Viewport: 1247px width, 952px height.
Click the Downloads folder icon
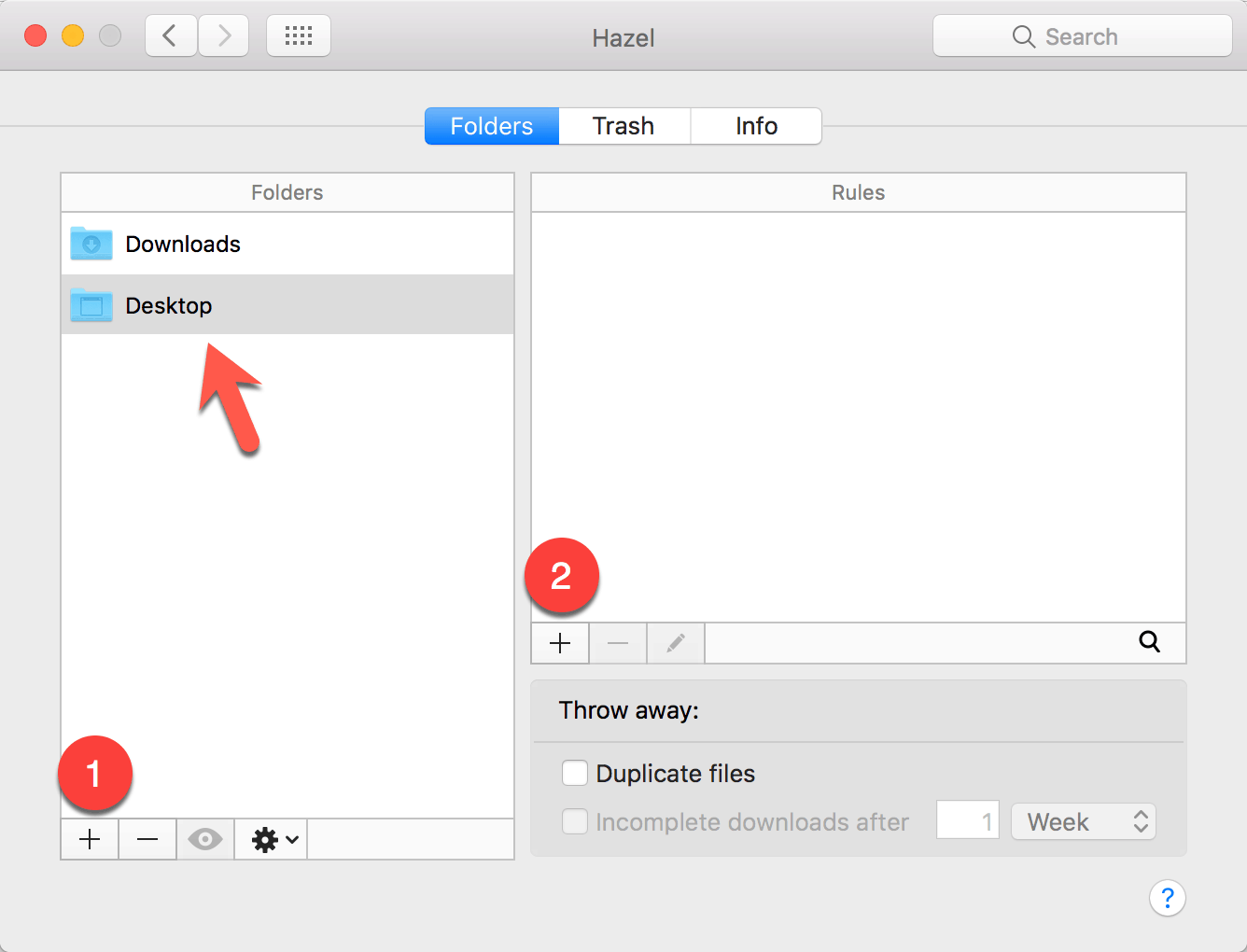coord(91,244)
